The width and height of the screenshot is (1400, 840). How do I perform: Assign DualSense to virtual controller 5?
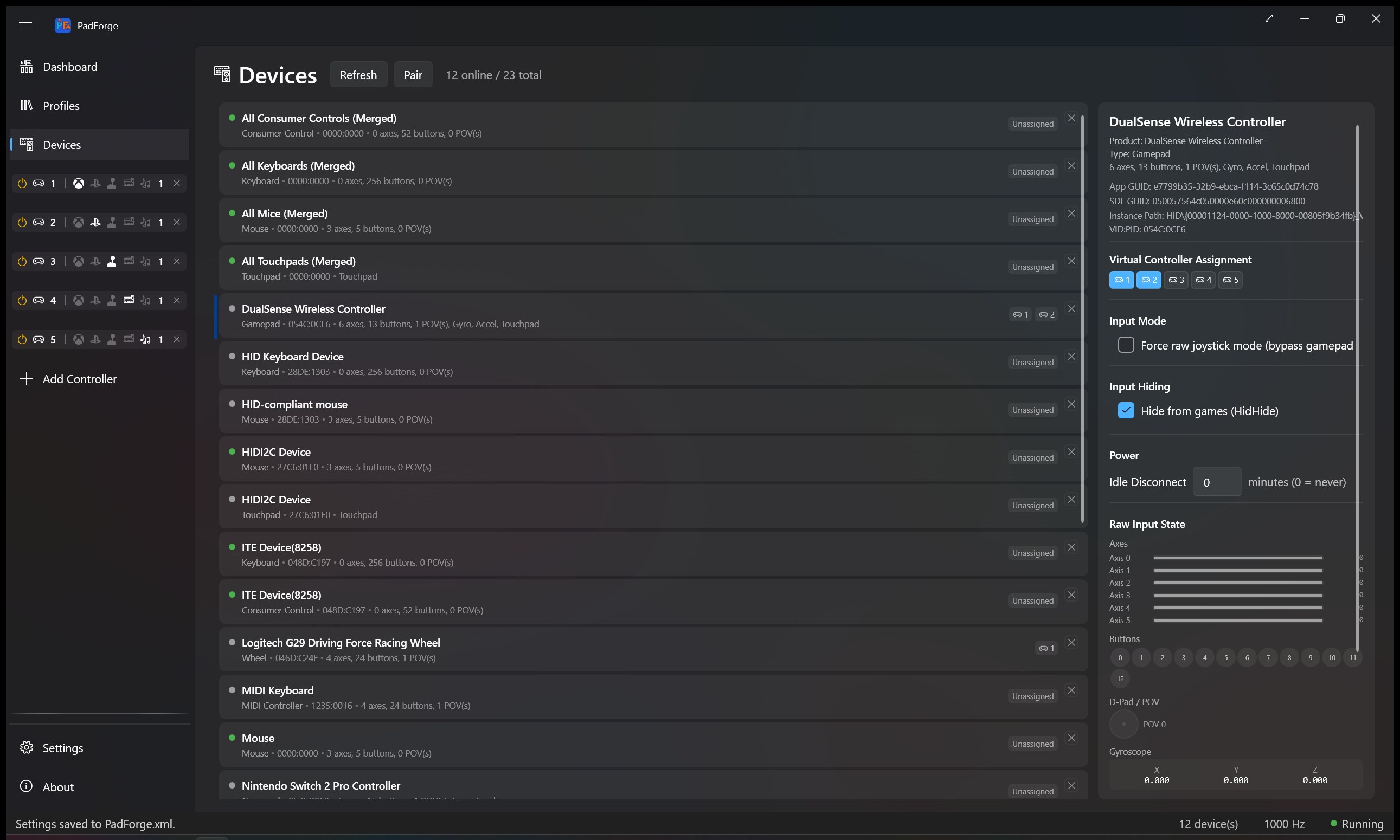point(1230,280)
